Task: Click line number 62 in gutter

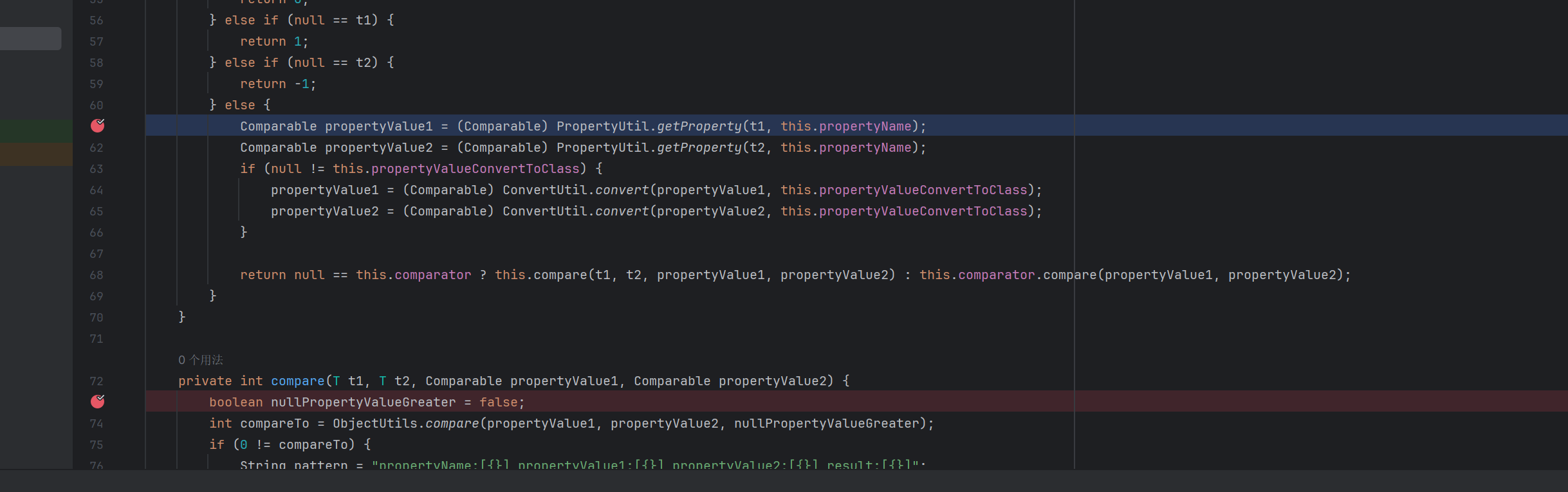Action: (97, 147)
